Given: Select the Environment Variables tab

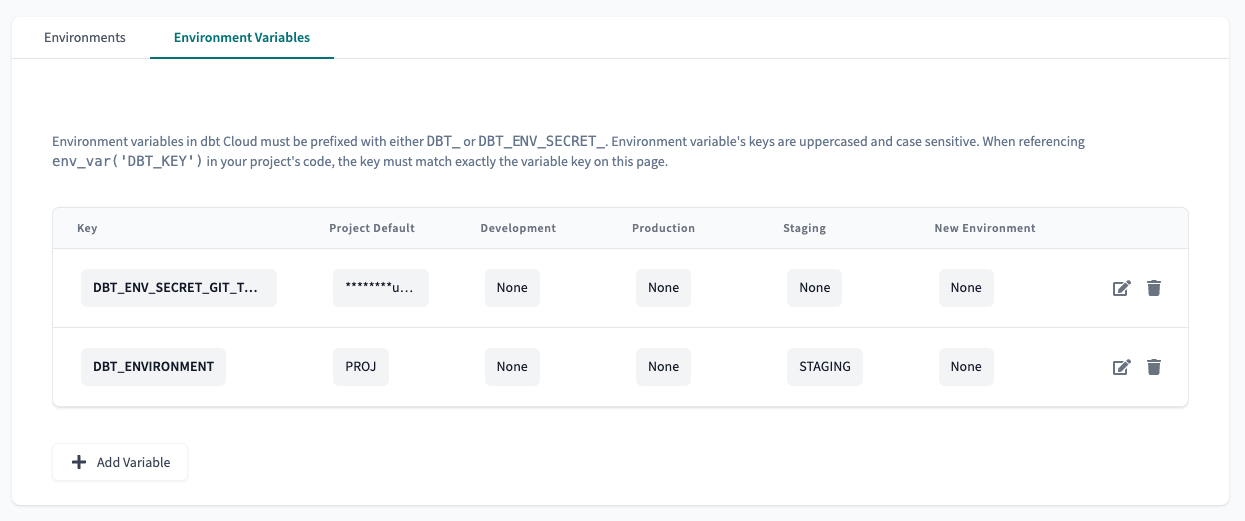Looking at the screenshot, I should click(x=242, y=38).
